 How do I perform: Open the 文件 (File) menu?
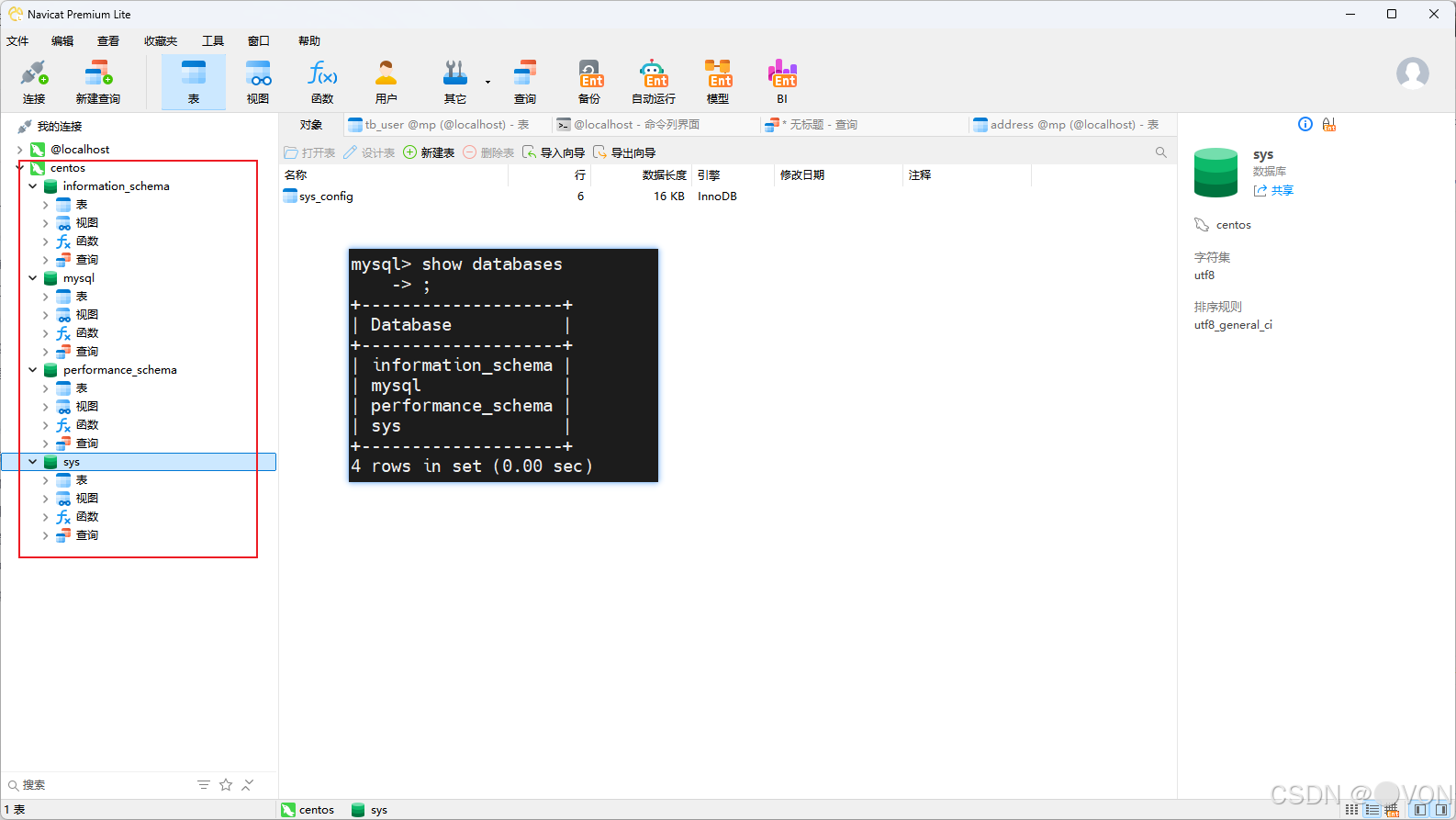[17, 41]
